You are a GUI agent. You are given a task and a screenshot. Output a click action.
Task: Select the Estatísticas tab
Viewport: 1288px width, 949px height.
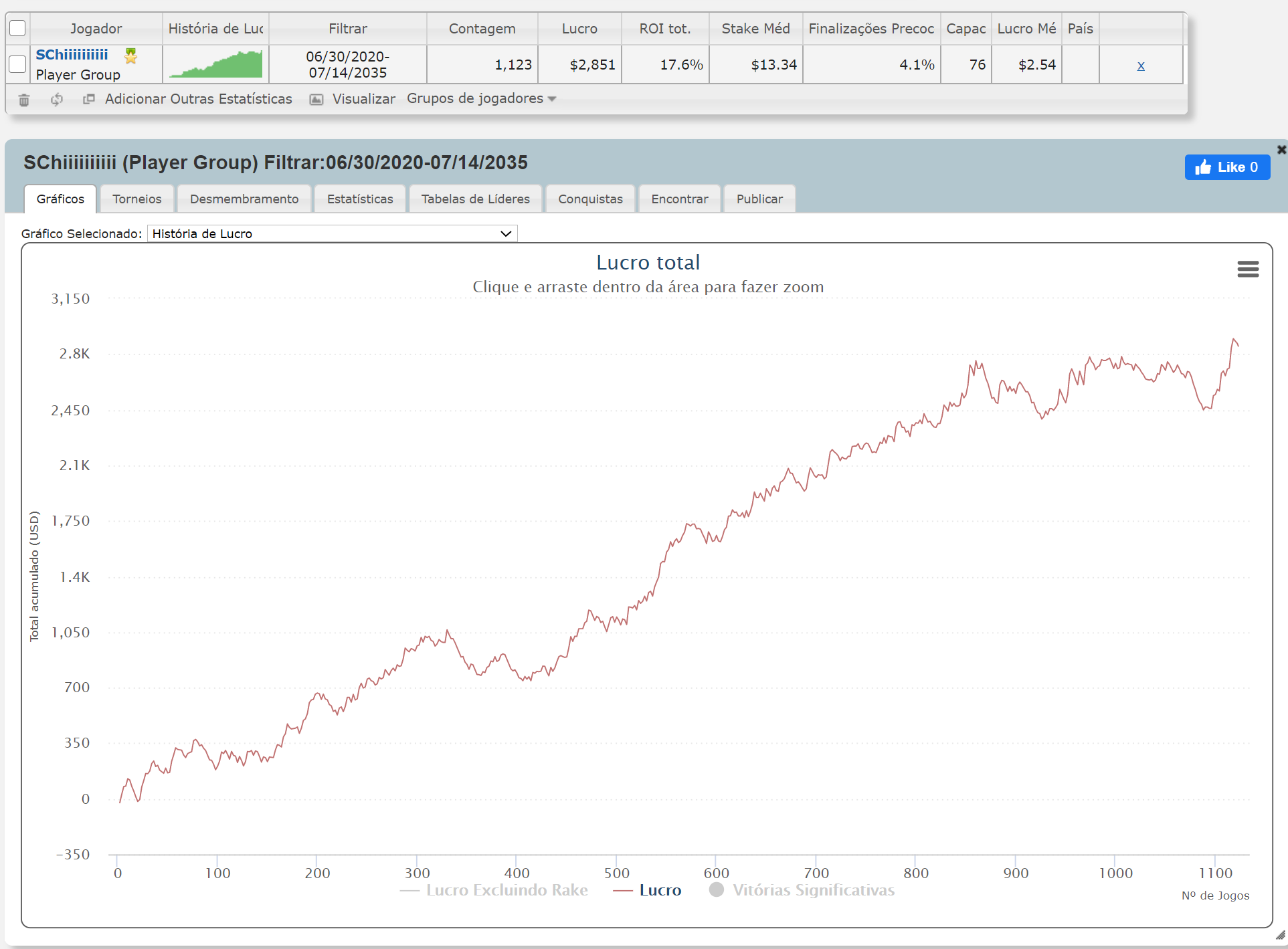pyautogui.click(x=360, y=199)
